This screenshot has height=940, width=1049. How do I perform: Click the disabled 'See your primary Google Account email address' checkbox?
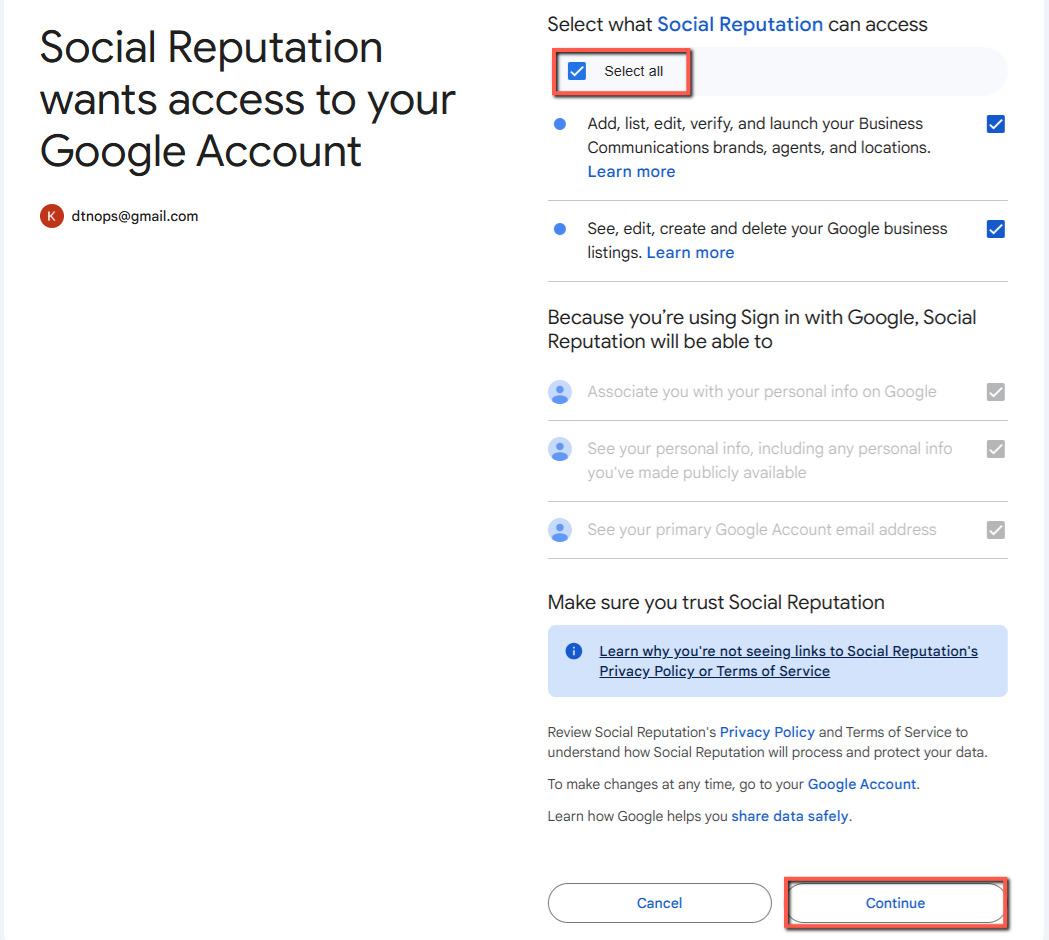[995, 530]
